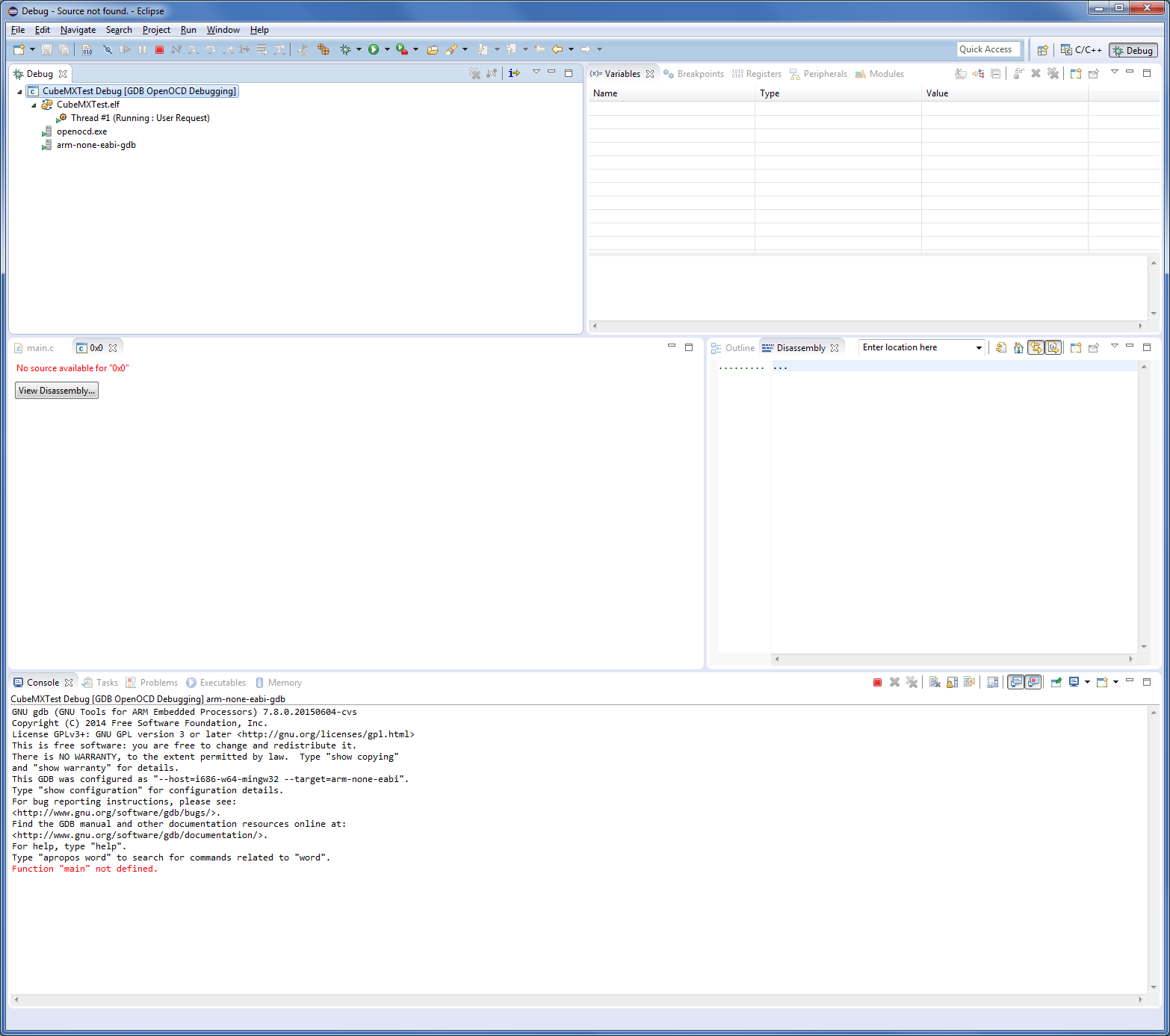
Task: Open dropdown next to External Tools icon
Action: [415, 49]
